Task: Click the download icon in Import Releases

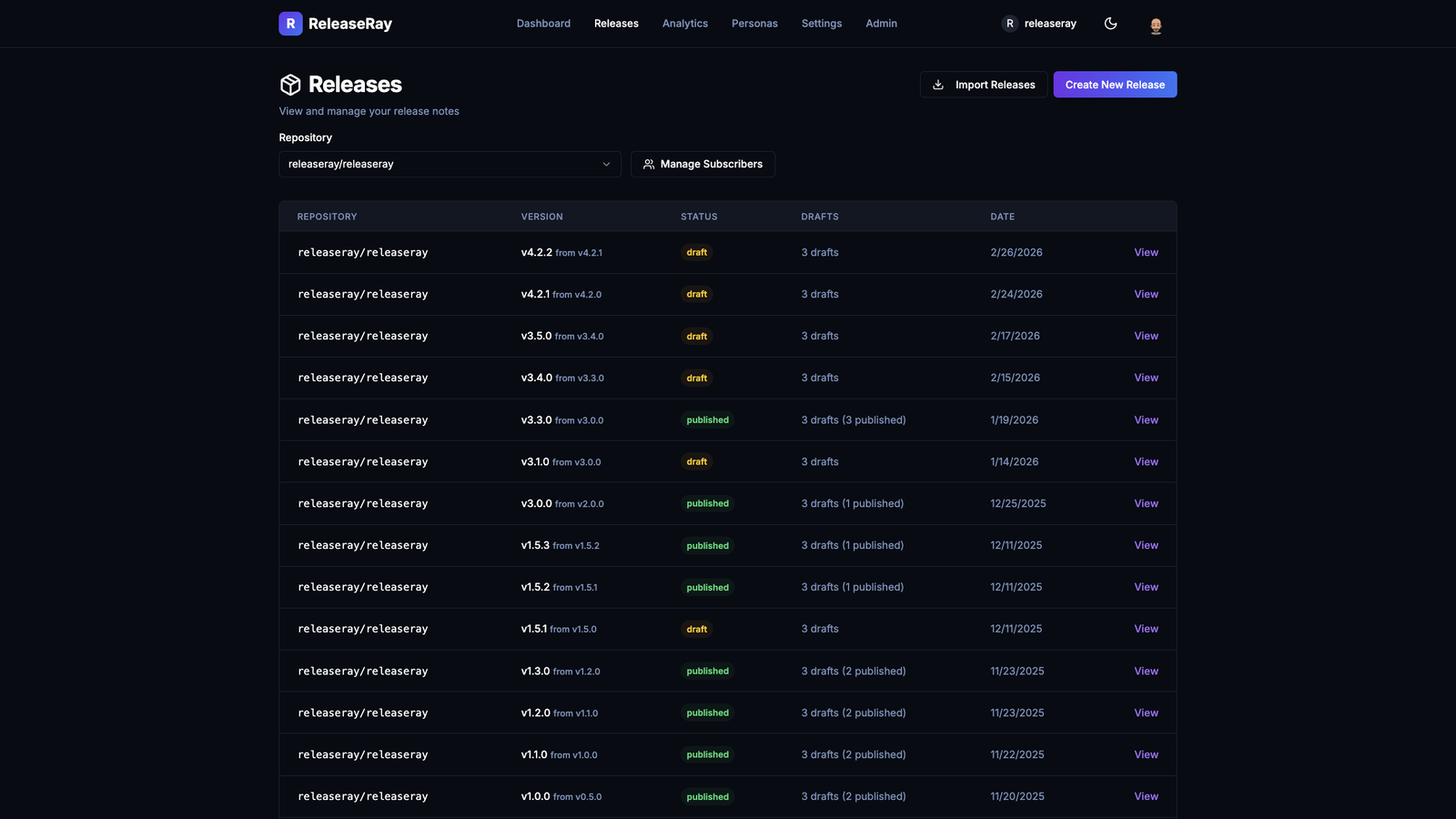Action: pos(937,84)
